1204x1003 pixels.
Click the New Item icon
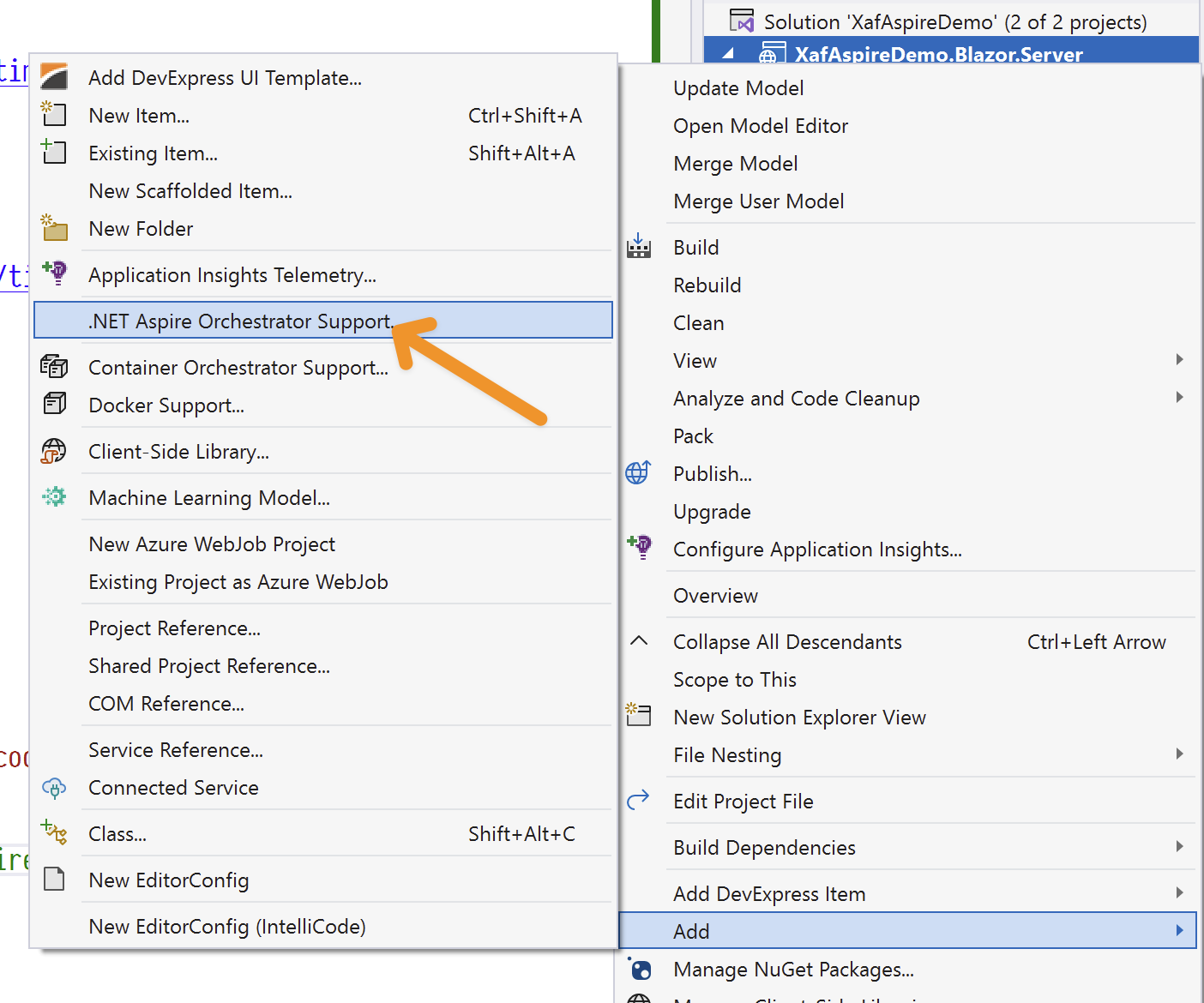(x=54, y=114)
